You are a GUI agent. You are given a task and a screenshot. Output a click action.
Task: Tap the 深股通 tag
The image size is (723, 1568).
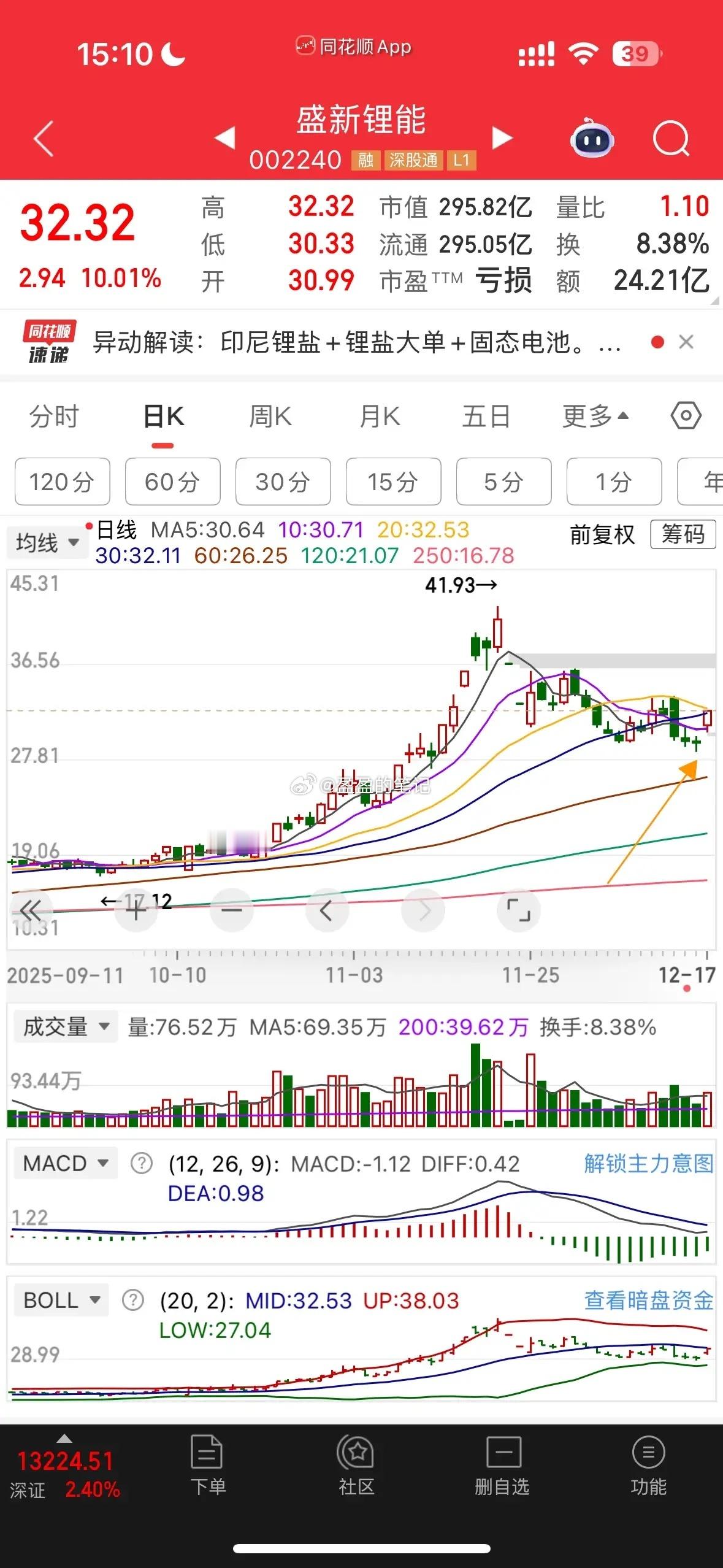[413, 161]
